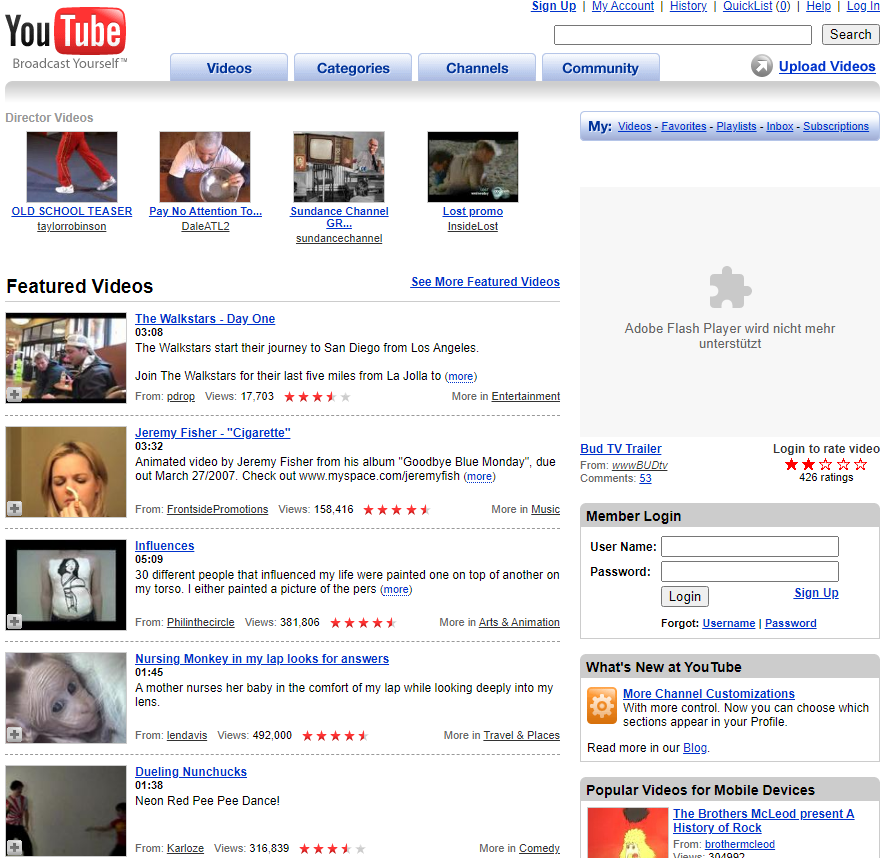The height and width of the screenshot is (858, 887).
Task: Open the Channels tab
Action: pos(477,68)
